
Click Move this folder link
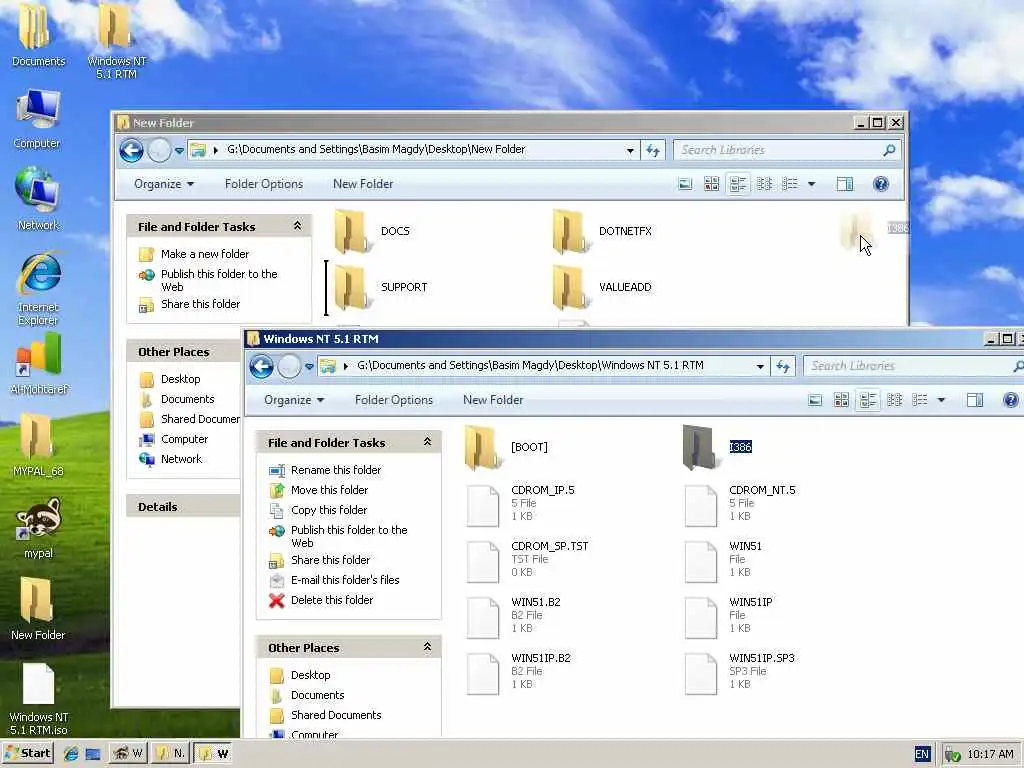(329, 490)
